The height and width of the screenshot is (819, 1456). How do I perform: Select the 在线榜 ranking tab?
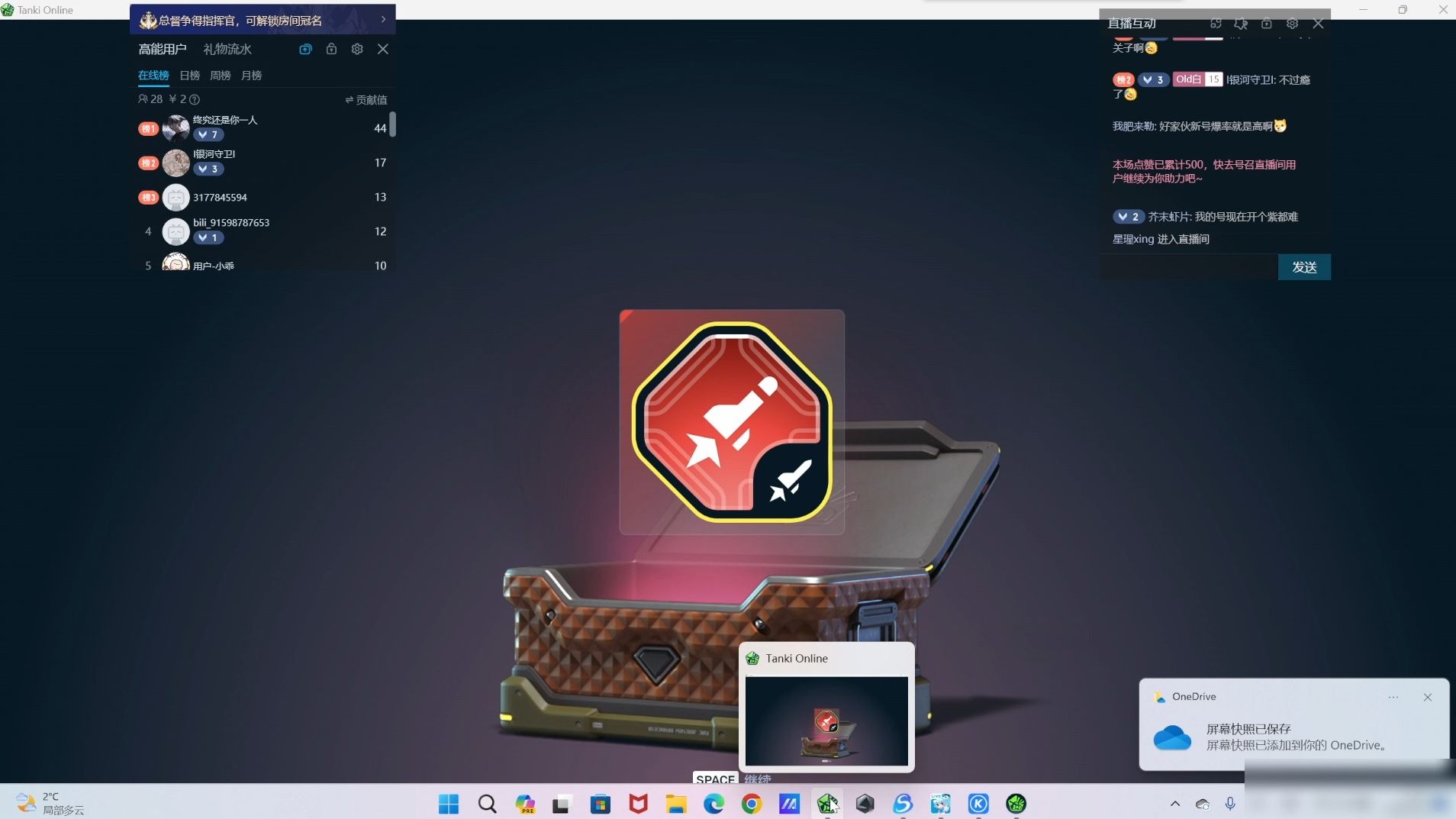point(153,76)
